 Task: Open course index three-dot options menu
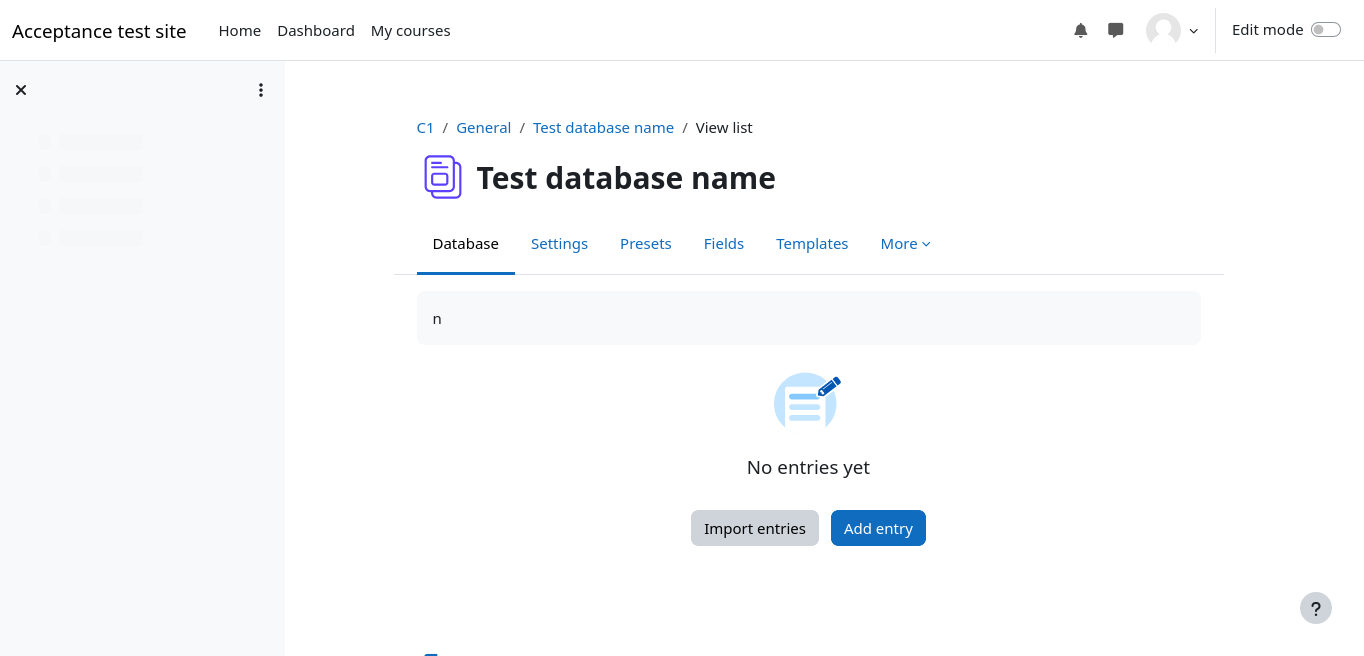click(x=261, y=90)
